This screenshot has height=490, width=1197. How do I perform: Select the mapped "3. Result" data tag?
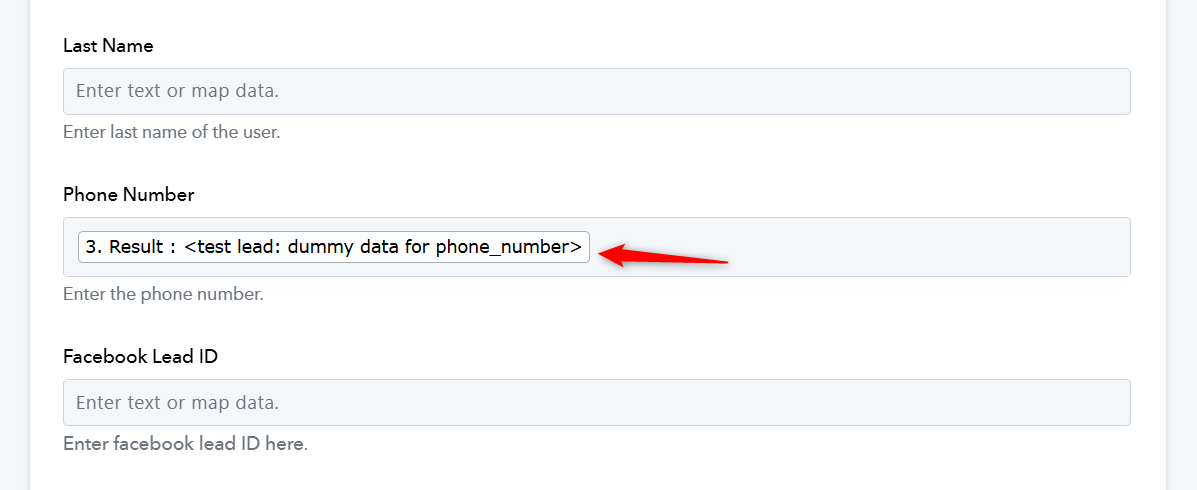[333, 247]
